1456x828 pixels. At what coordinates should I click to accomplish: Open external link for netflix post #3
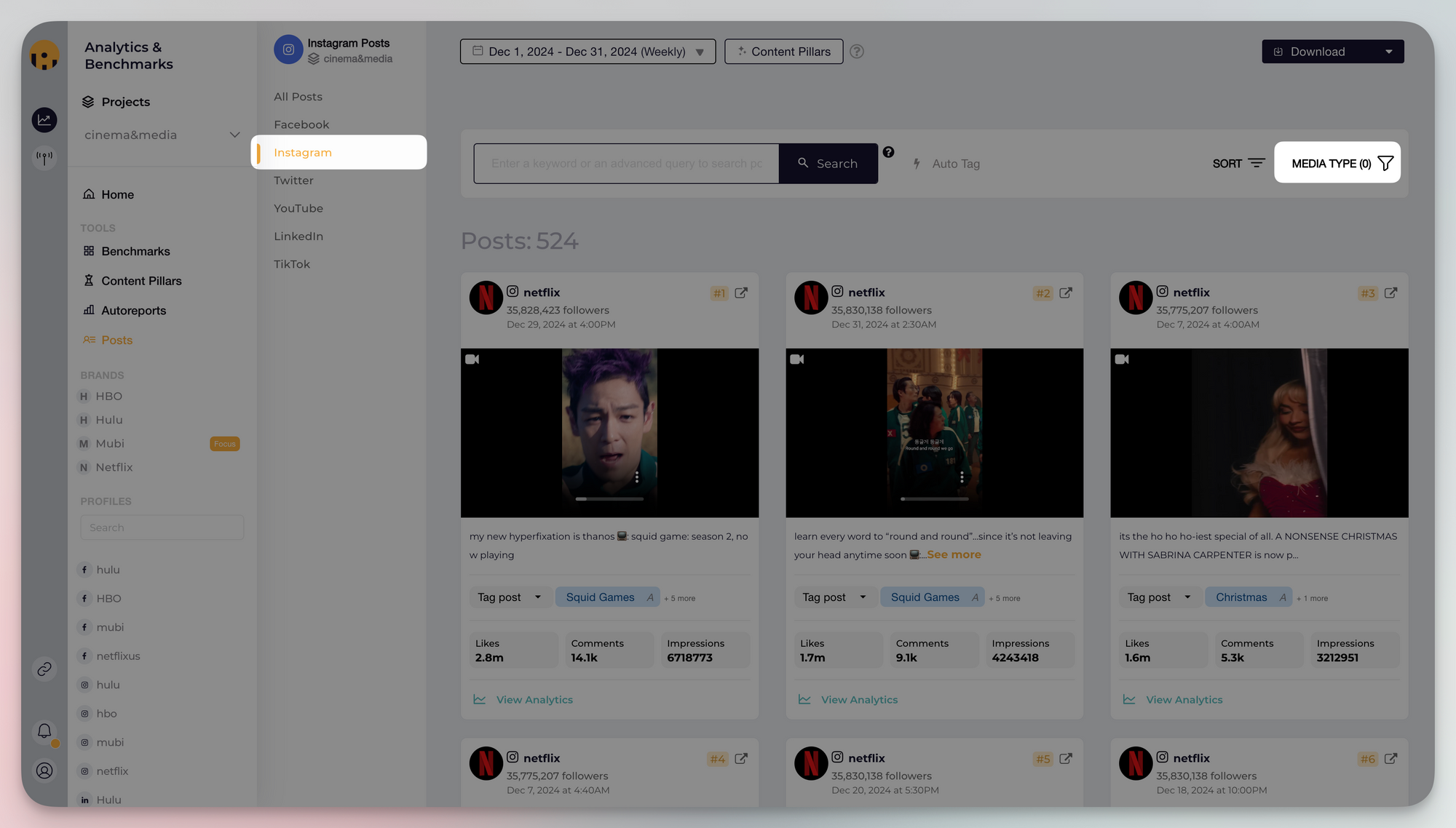(1390, 292)
